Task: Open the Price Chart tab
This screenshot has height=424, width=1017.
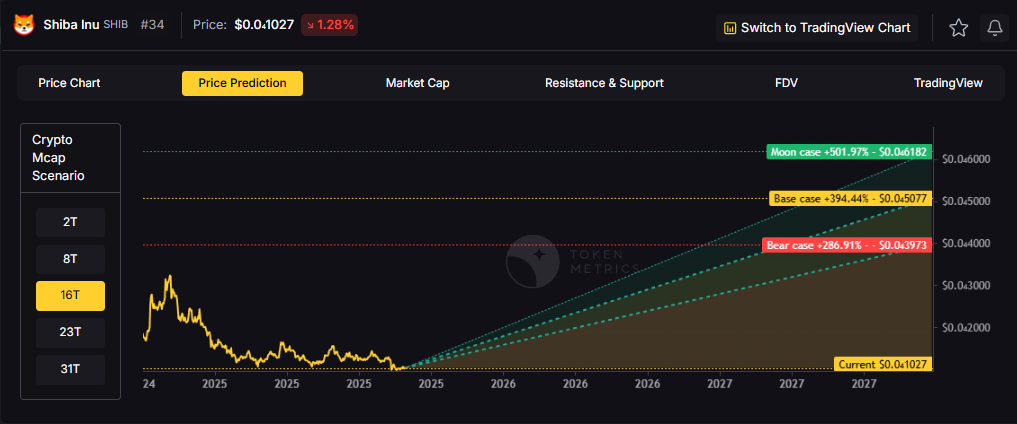Action: point(69,83)
